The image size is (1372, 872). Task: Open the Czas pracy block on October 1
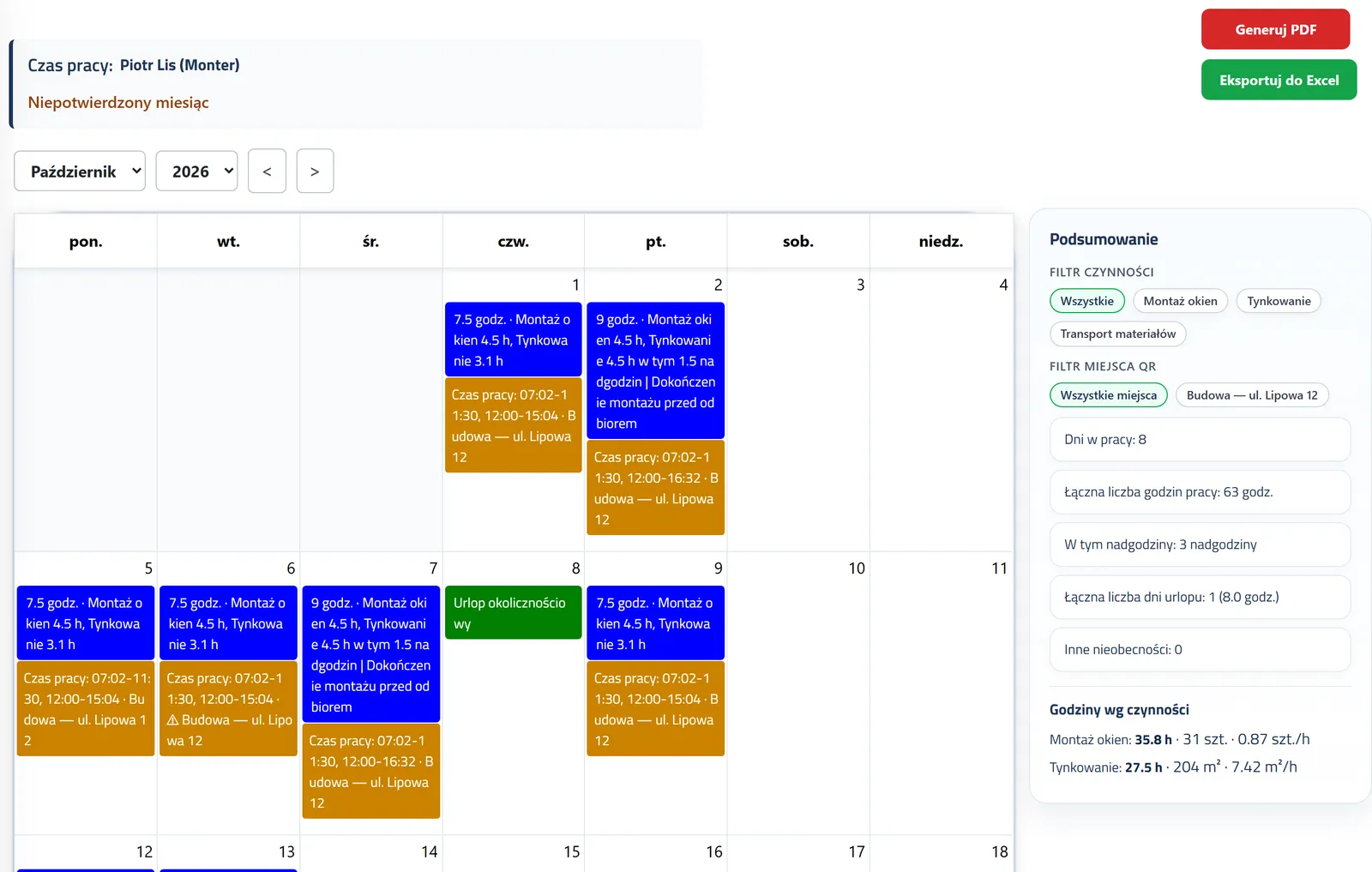point(513,425)
